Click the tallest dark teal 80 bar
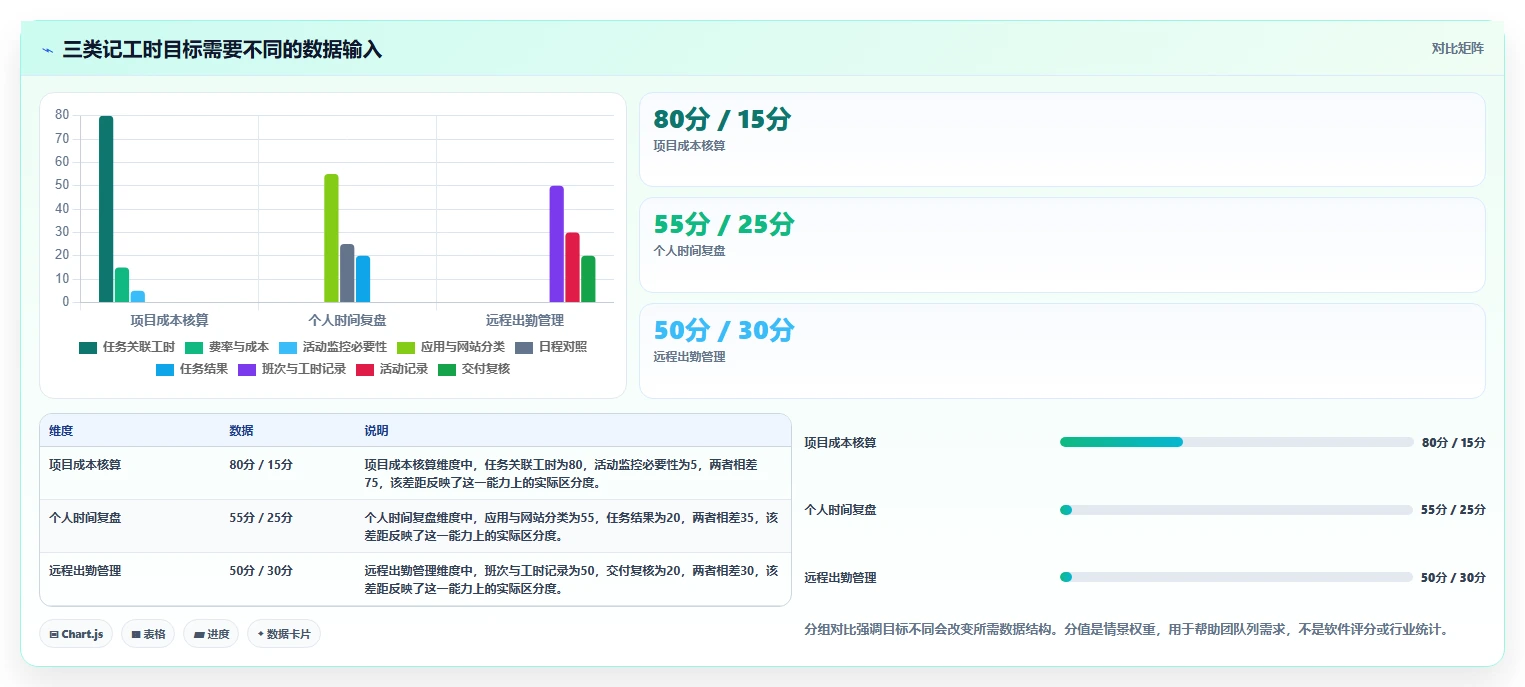1525x687 pixels. [106, 209]
